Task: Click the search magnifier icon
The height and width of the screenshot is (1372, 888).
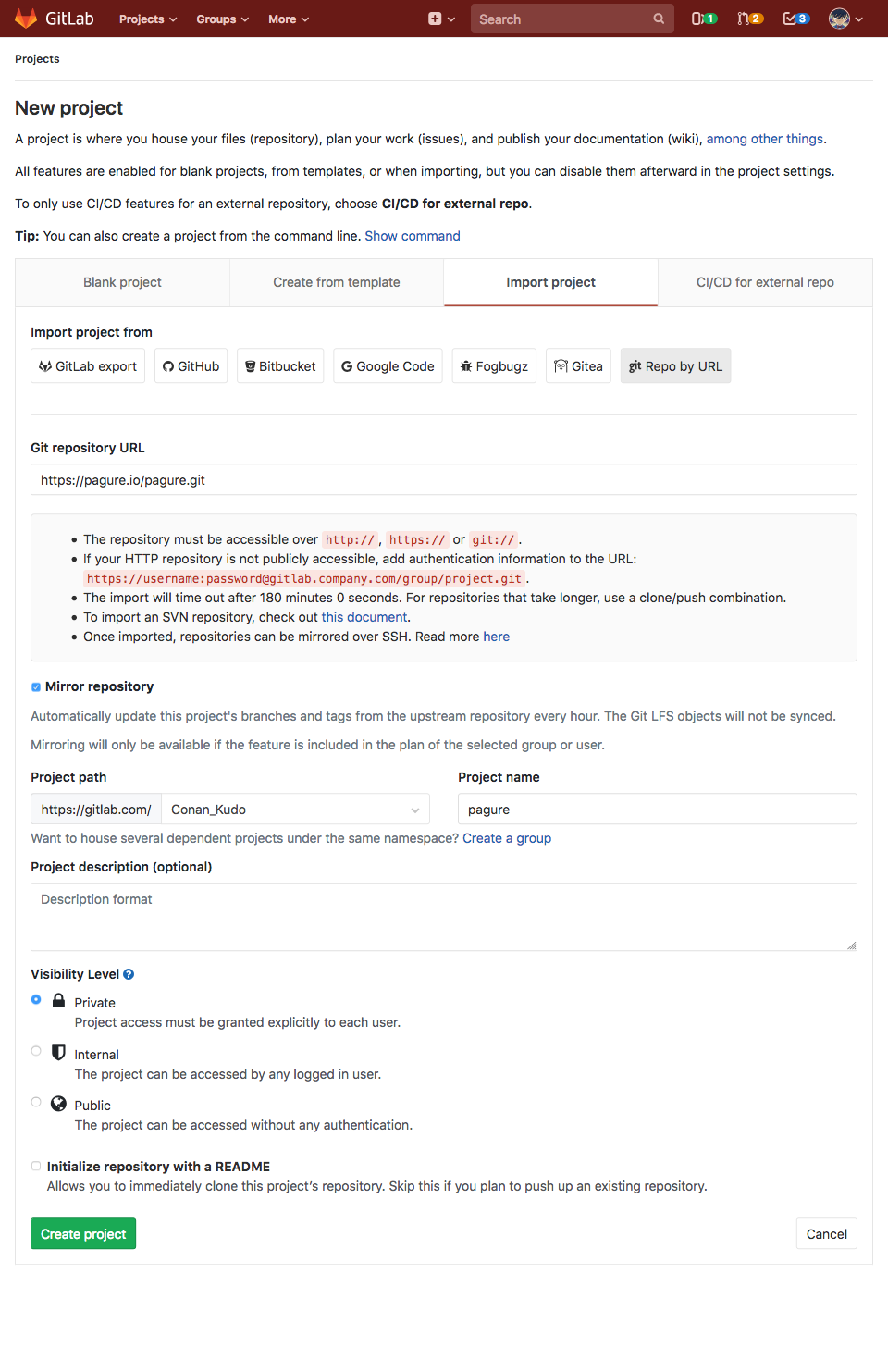Action: pyautogui.click(x=659, y=19)
